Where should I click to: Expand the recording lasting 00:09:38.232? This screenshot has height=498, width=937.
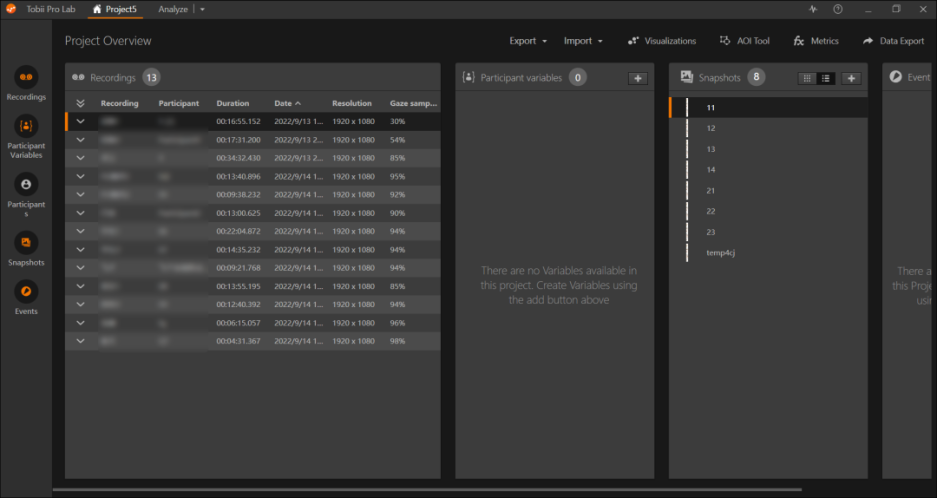point(80,194)
